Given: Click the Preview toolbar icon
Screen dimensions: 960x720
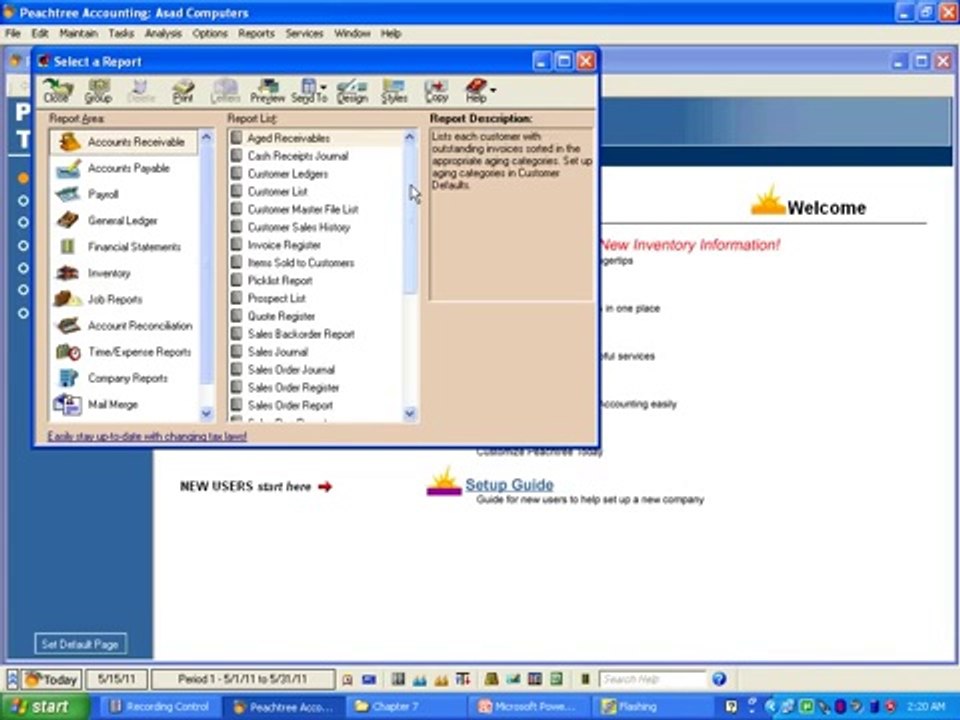Looking at the screenshot, I should (267, 91).
